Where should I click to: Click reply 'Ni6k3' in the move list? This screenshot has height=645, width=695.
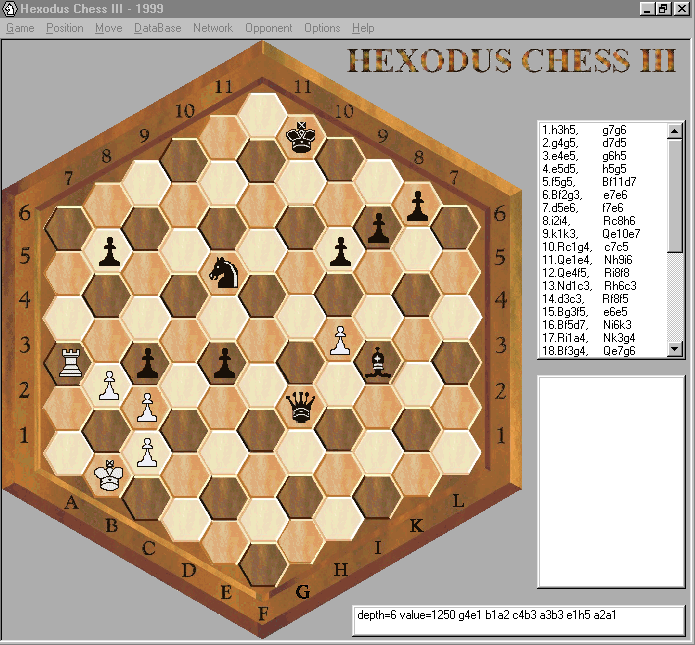617,324
